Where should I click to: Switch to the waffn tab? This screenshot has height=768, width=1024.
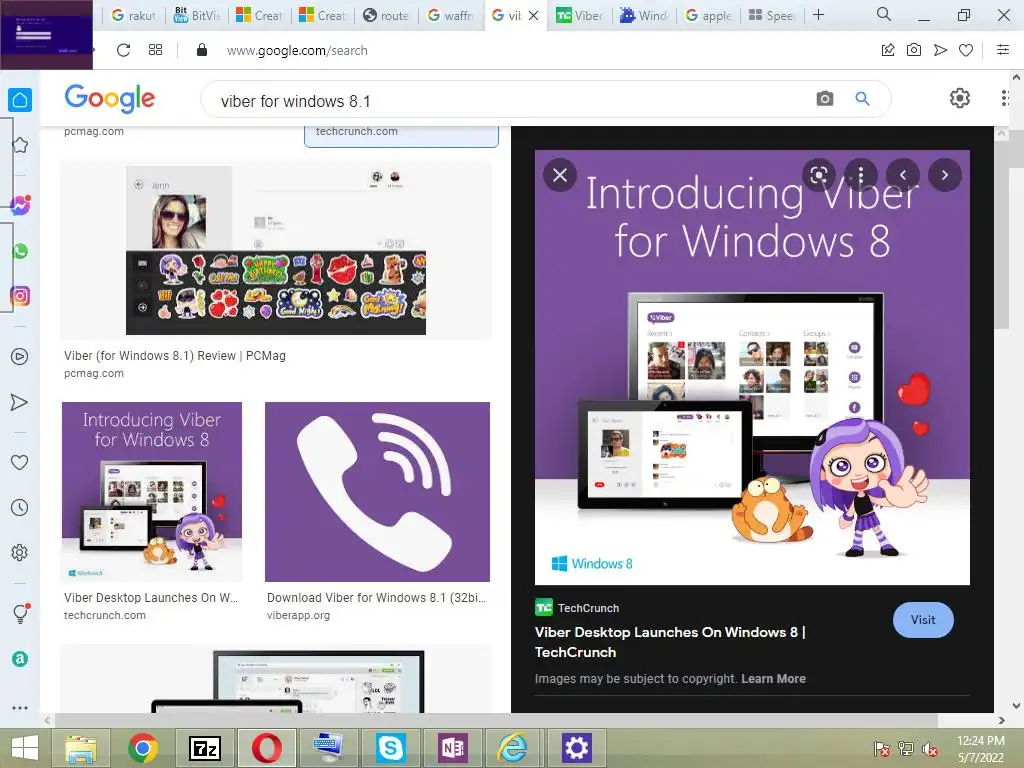pyautogui.click(x=450, y=15)
